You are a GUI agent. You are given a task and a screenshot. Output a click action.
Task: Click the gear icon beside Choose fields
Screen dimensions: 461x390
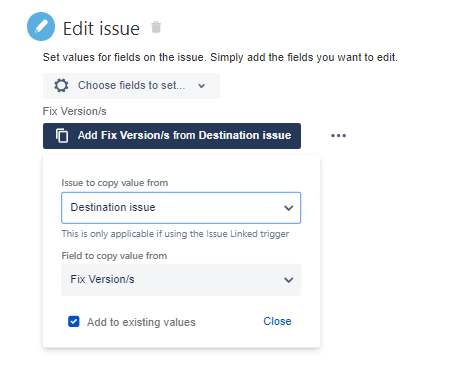(x=61, y=85)
